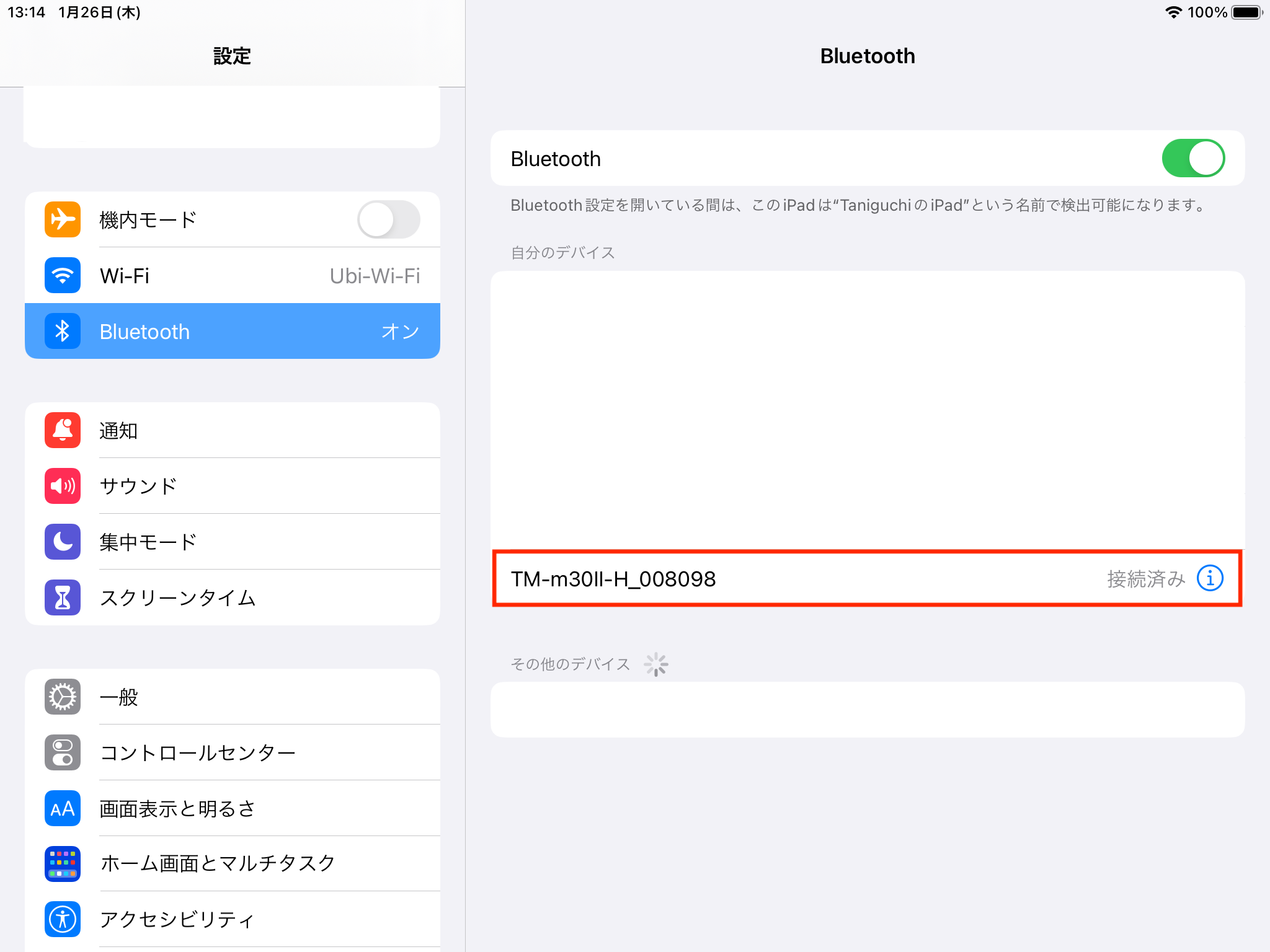
Task: Tap the searching spinner beside その他のデバイス
Action: click(x=656, y=664)
